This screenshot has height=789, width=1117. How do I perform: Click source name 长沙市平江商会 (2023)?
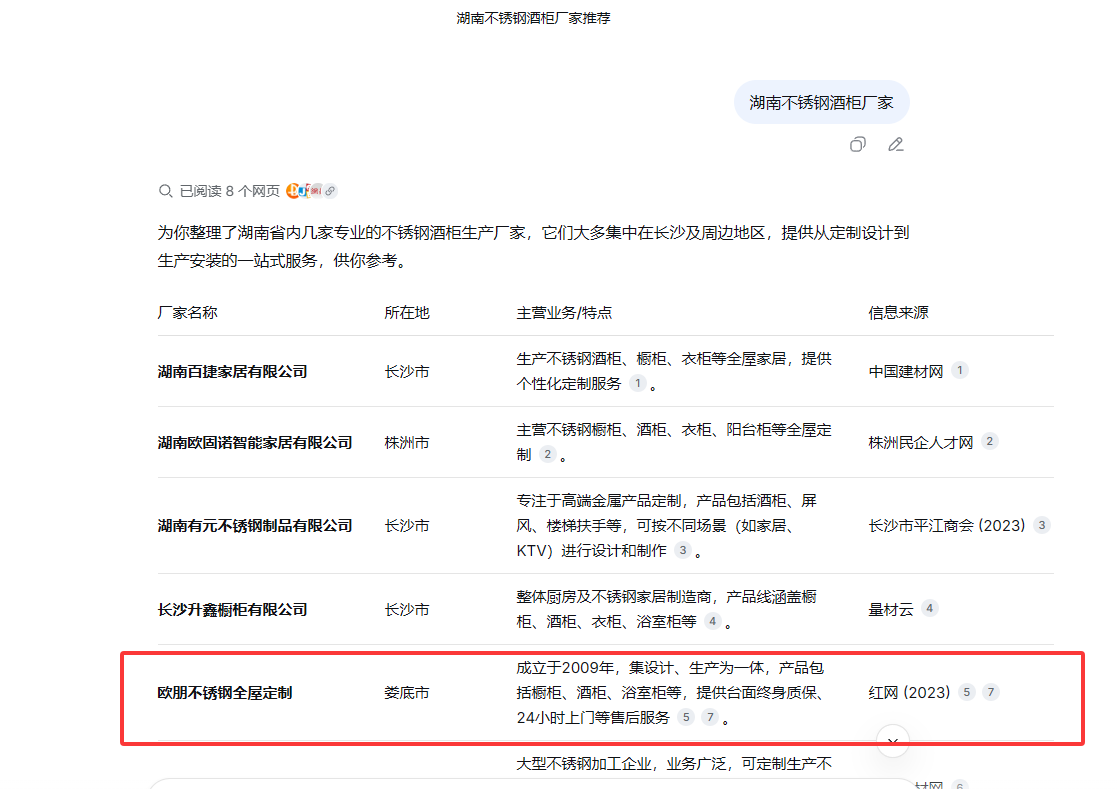click(x=947, y=526)
